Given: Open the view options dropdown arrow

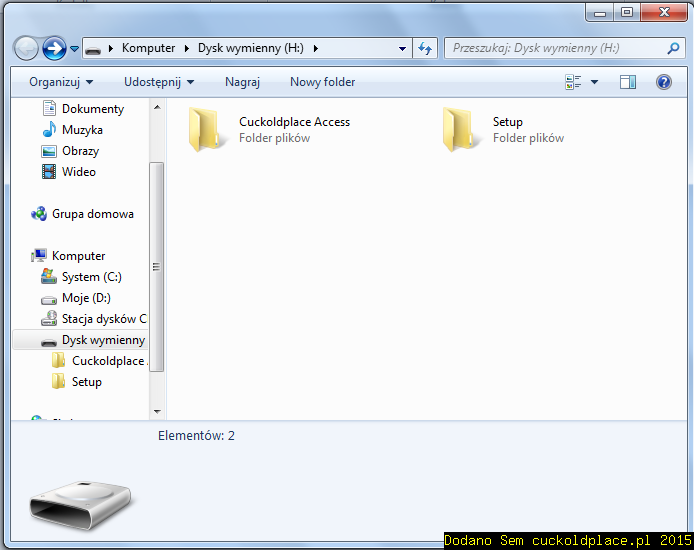Looking at the screenshot, I should click(x=595, y=82).
